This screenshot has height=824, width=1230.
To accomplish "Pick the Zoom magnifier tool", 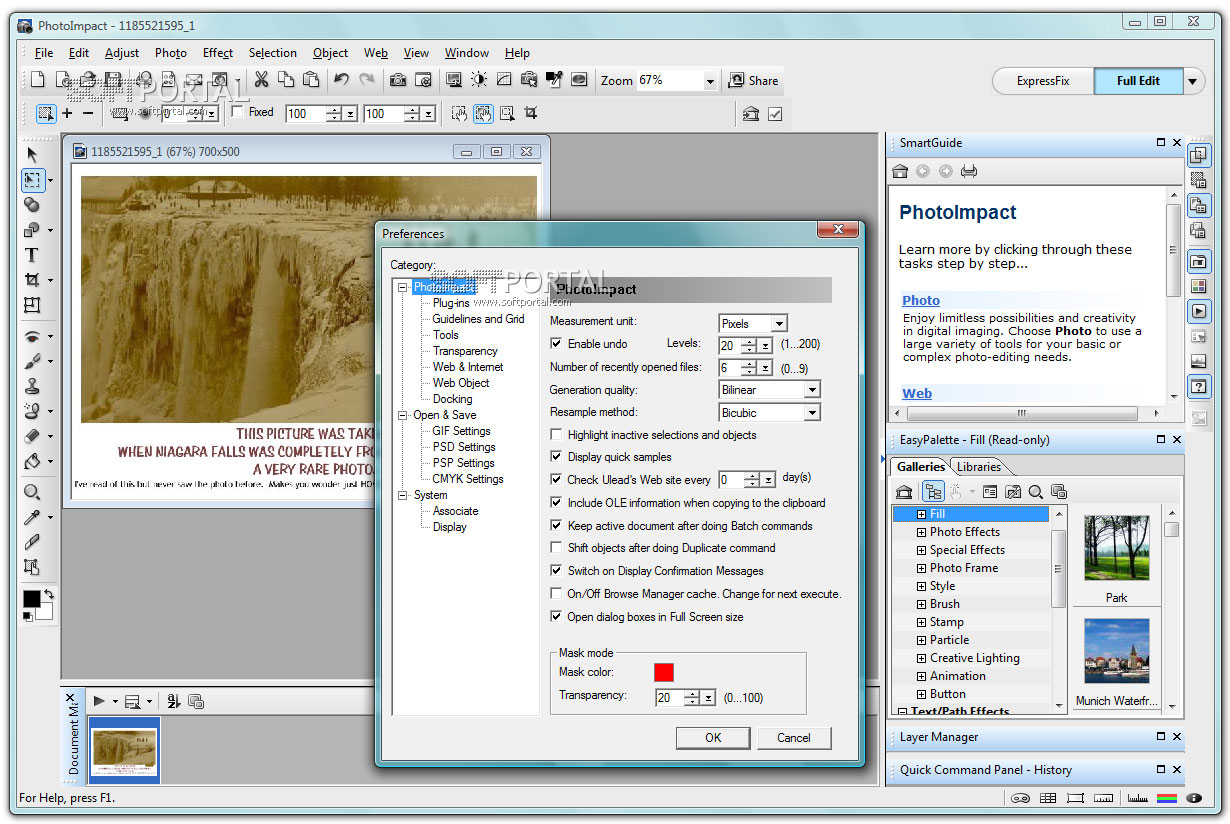I will click(32, 492).
